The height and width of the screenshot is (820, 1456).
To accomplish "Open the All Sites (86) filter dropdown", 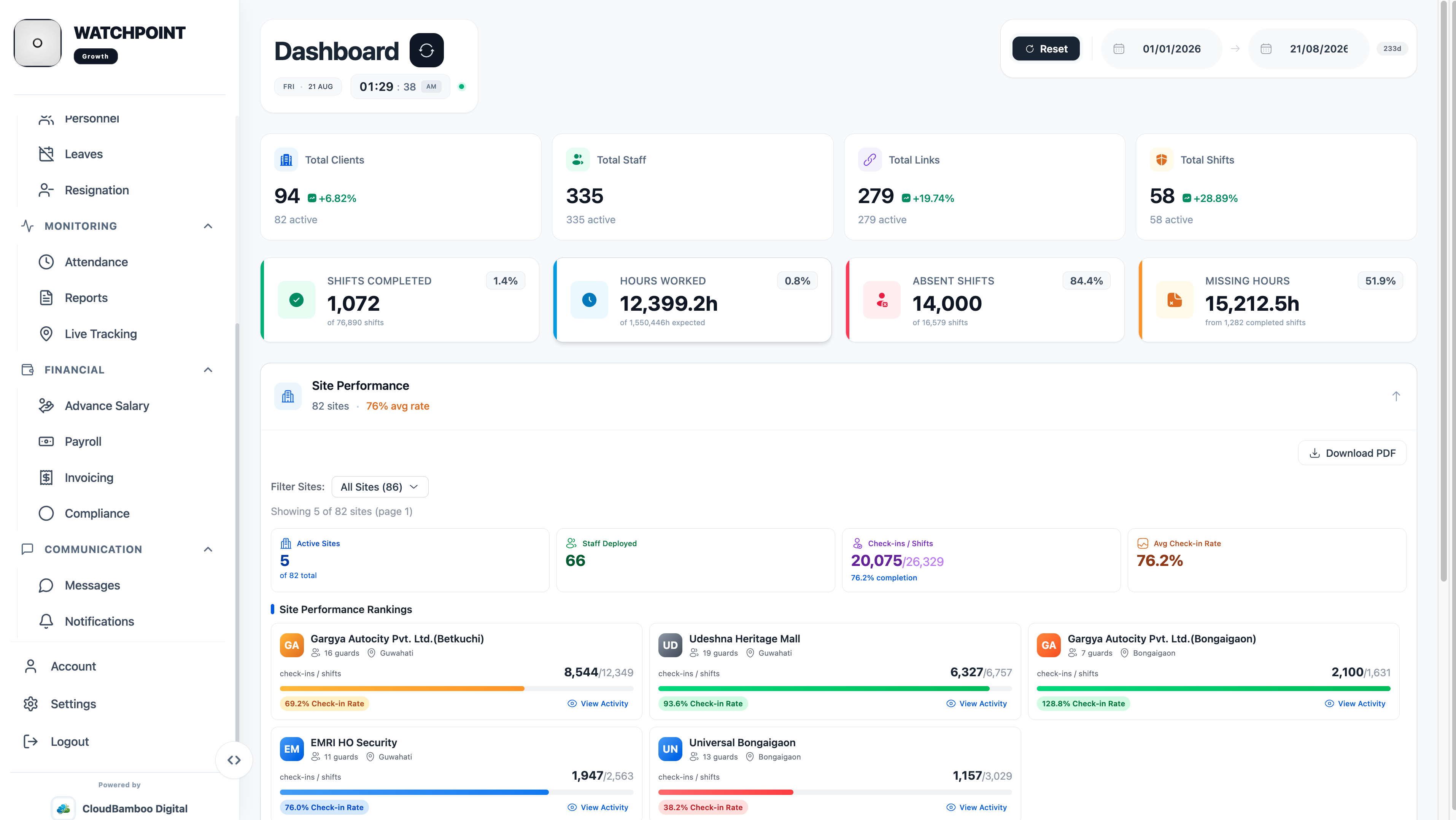I will [380, 486].
